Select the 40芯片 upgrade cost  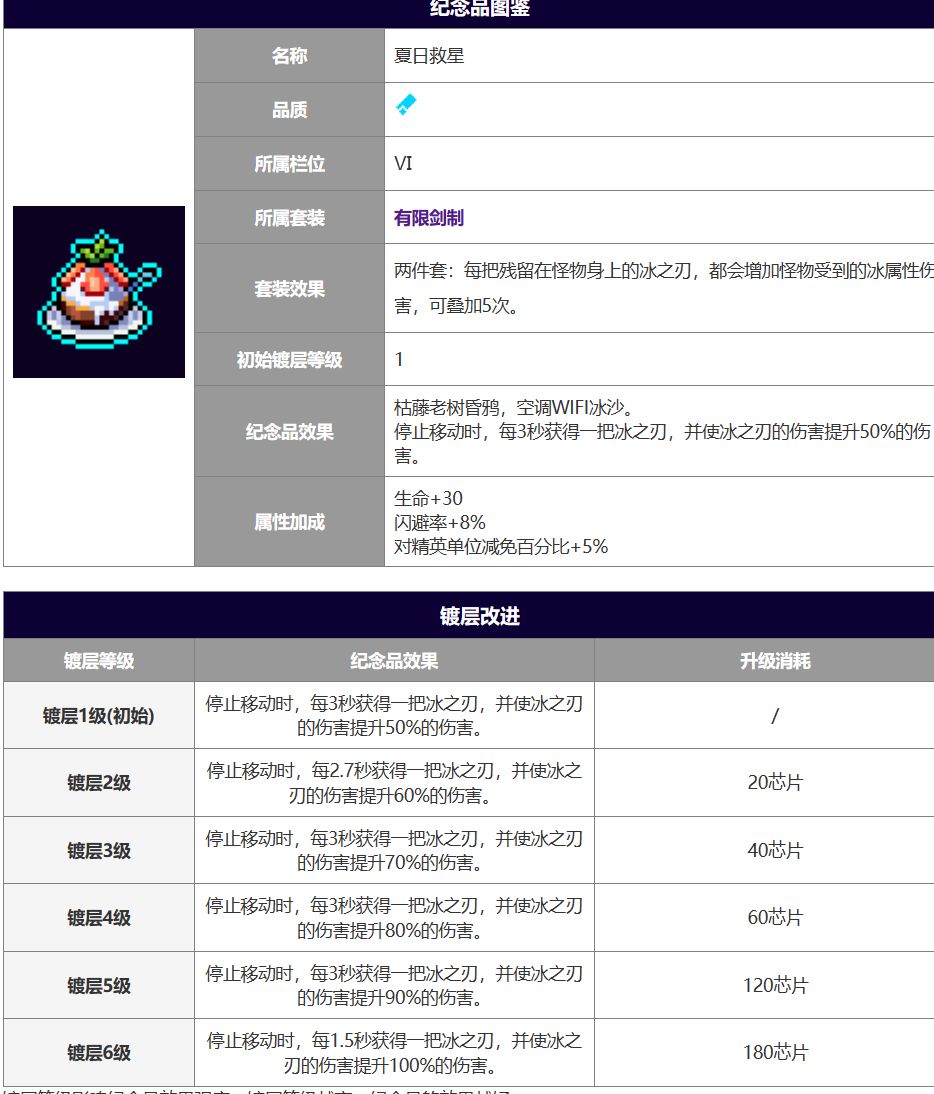[775, 850]
